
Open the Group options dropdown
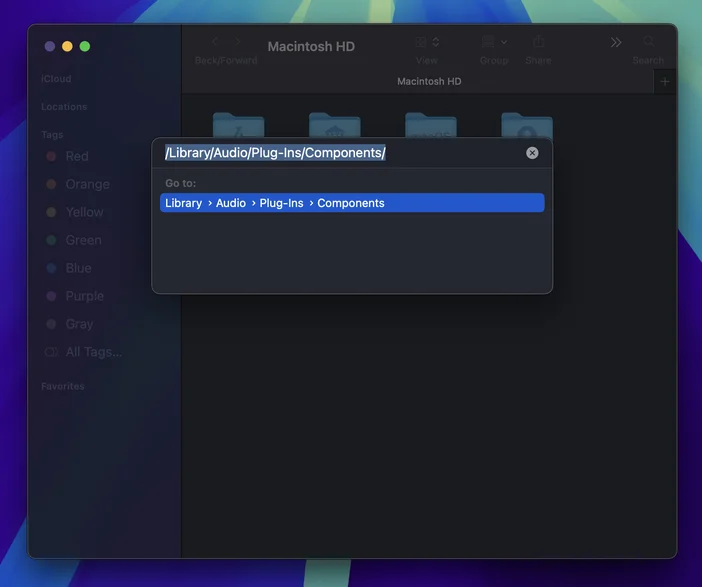click(494, 43)
